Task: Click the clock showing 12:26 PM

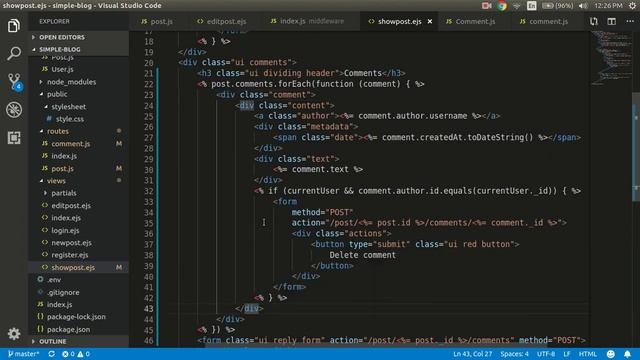Action: (608, 6)
